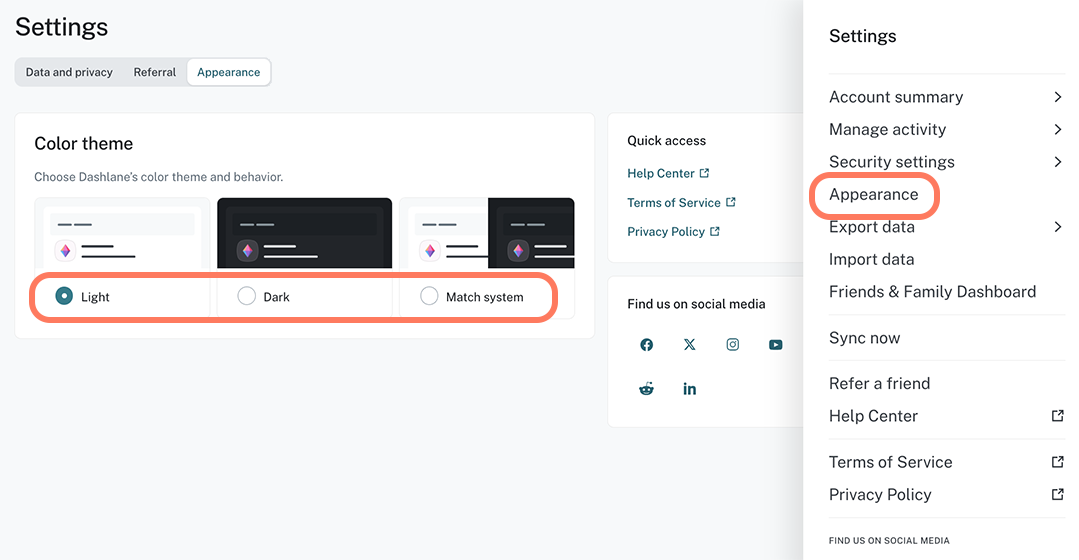Expand Account summary chevron

1057,97
